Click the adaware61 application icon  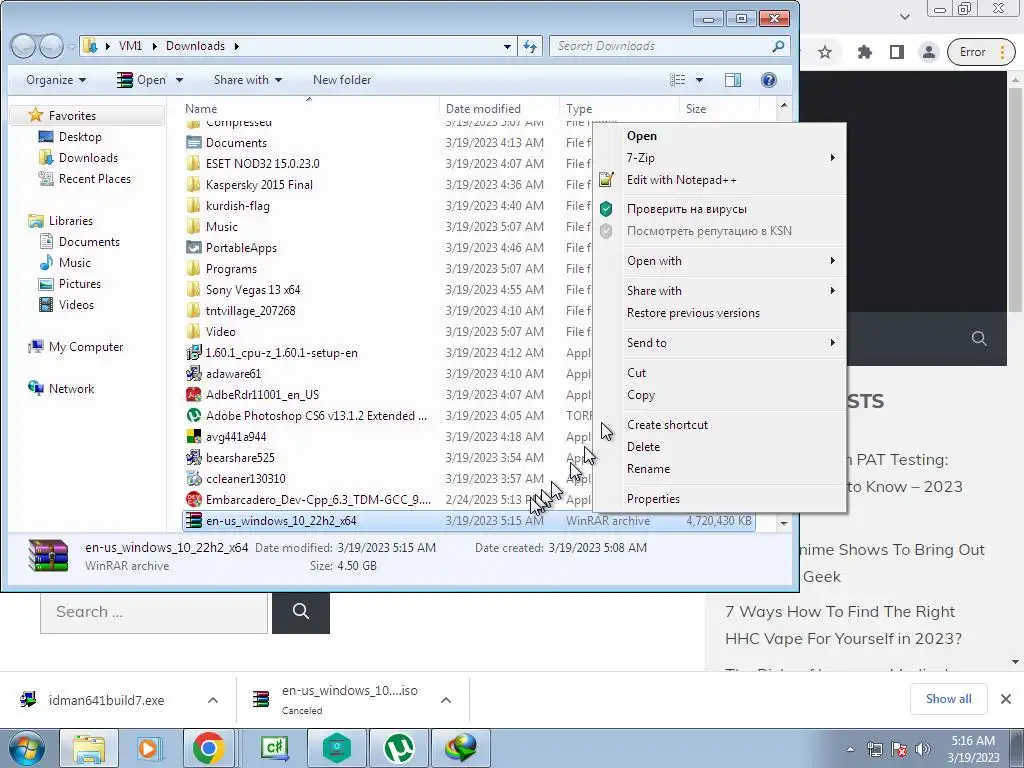[193, 374]
